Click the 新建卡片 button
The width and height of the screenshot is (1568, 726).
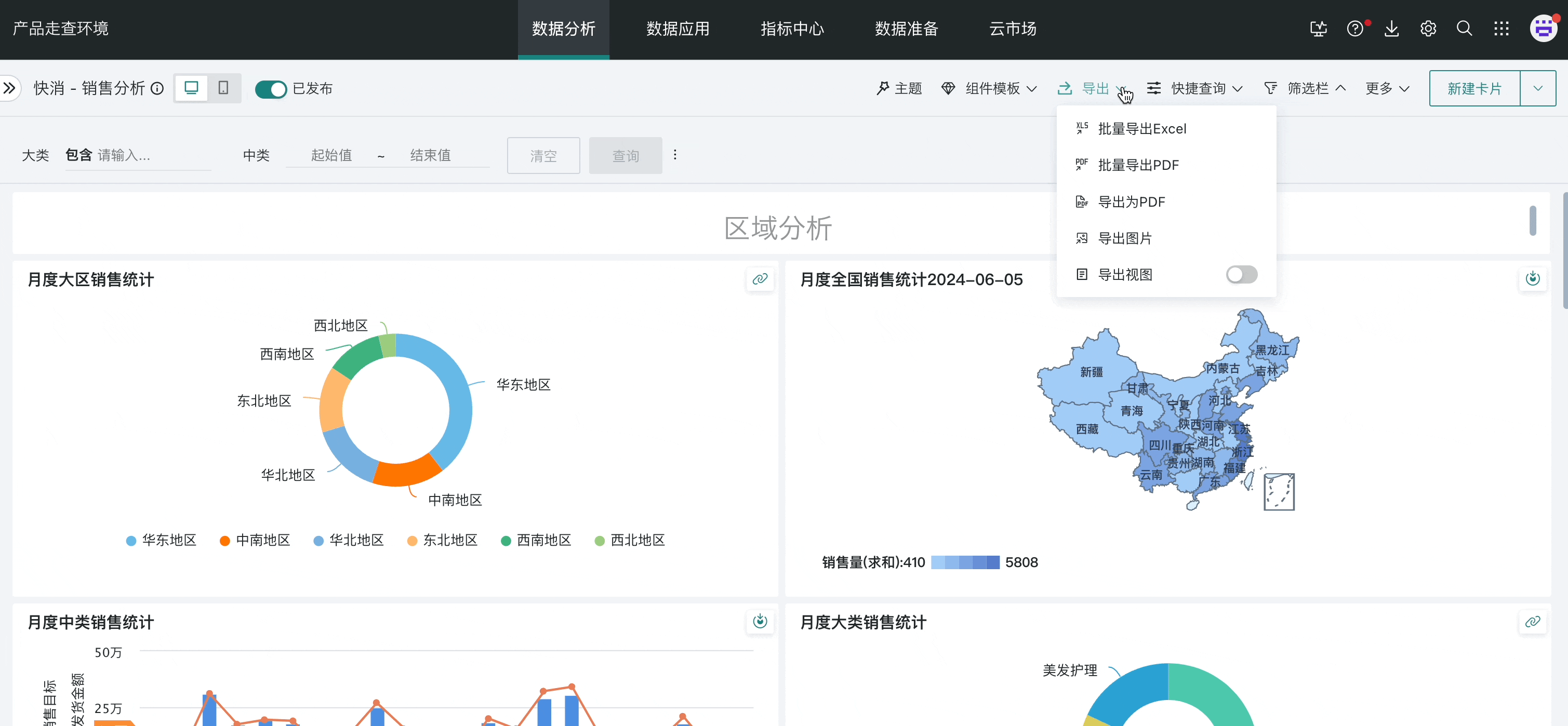point(1473,89)
